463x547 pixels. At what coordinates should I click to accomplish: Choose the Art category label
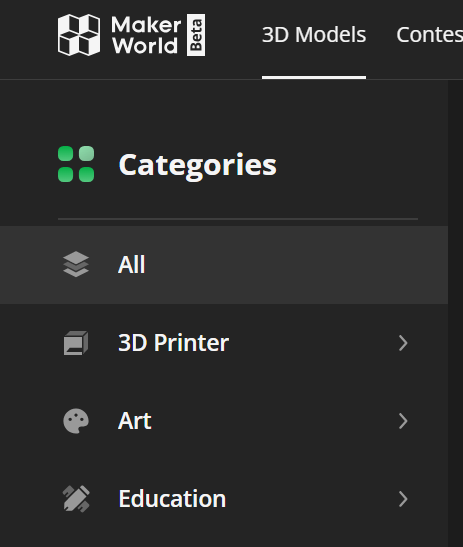135,421
